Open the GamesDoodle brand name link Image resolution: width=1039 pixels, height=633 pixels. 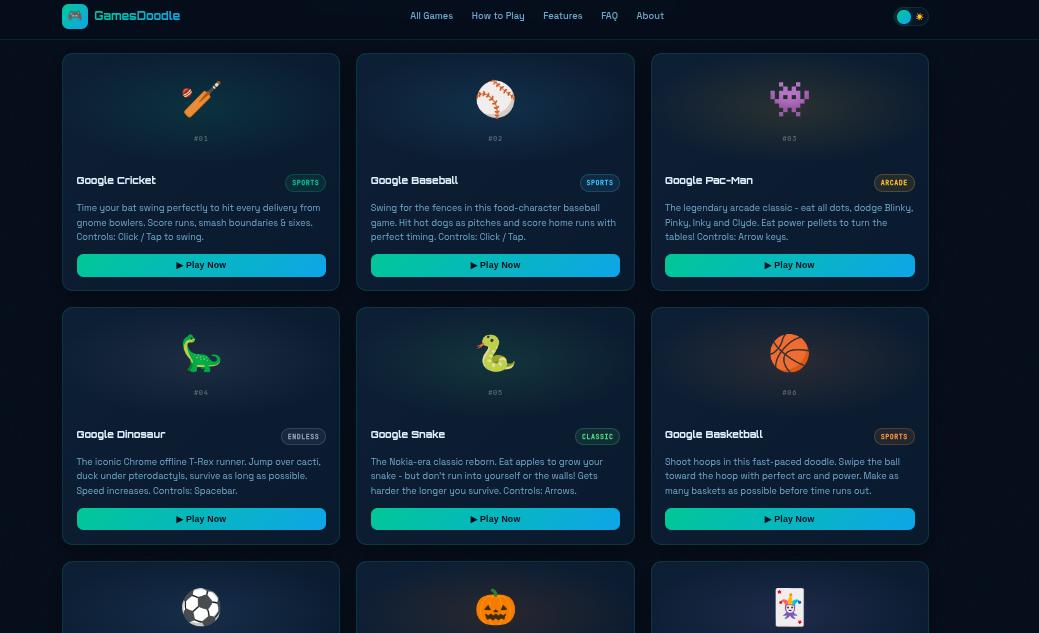tap(137, 16)
